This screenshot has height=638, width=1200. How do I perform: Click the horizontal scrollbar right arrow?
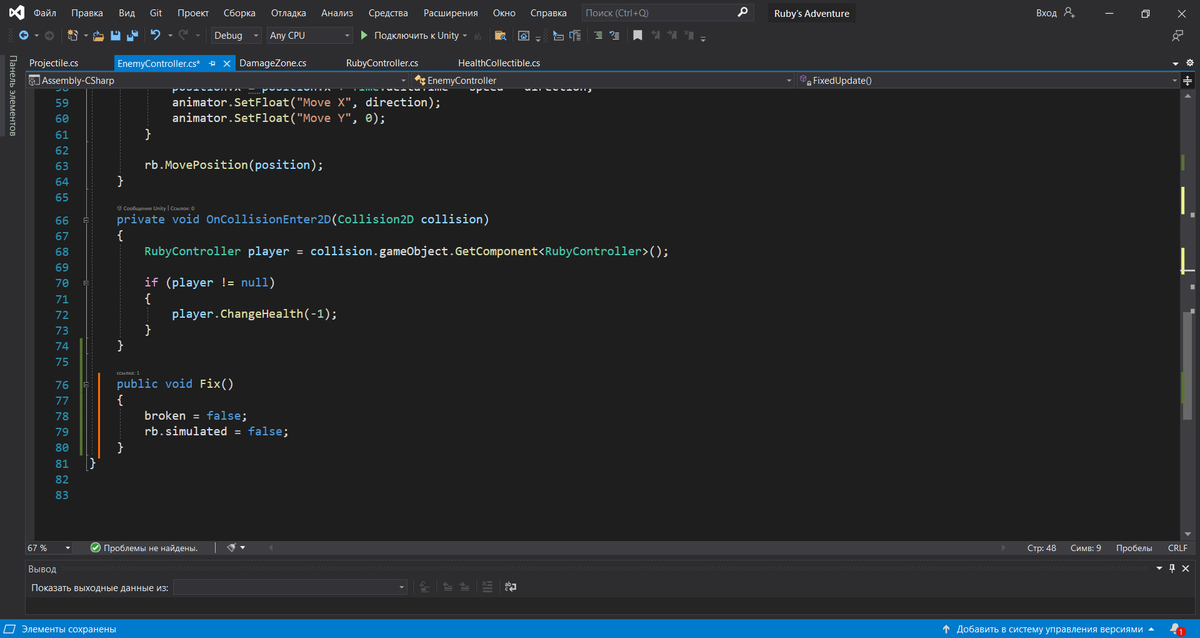pos(1003,548)
